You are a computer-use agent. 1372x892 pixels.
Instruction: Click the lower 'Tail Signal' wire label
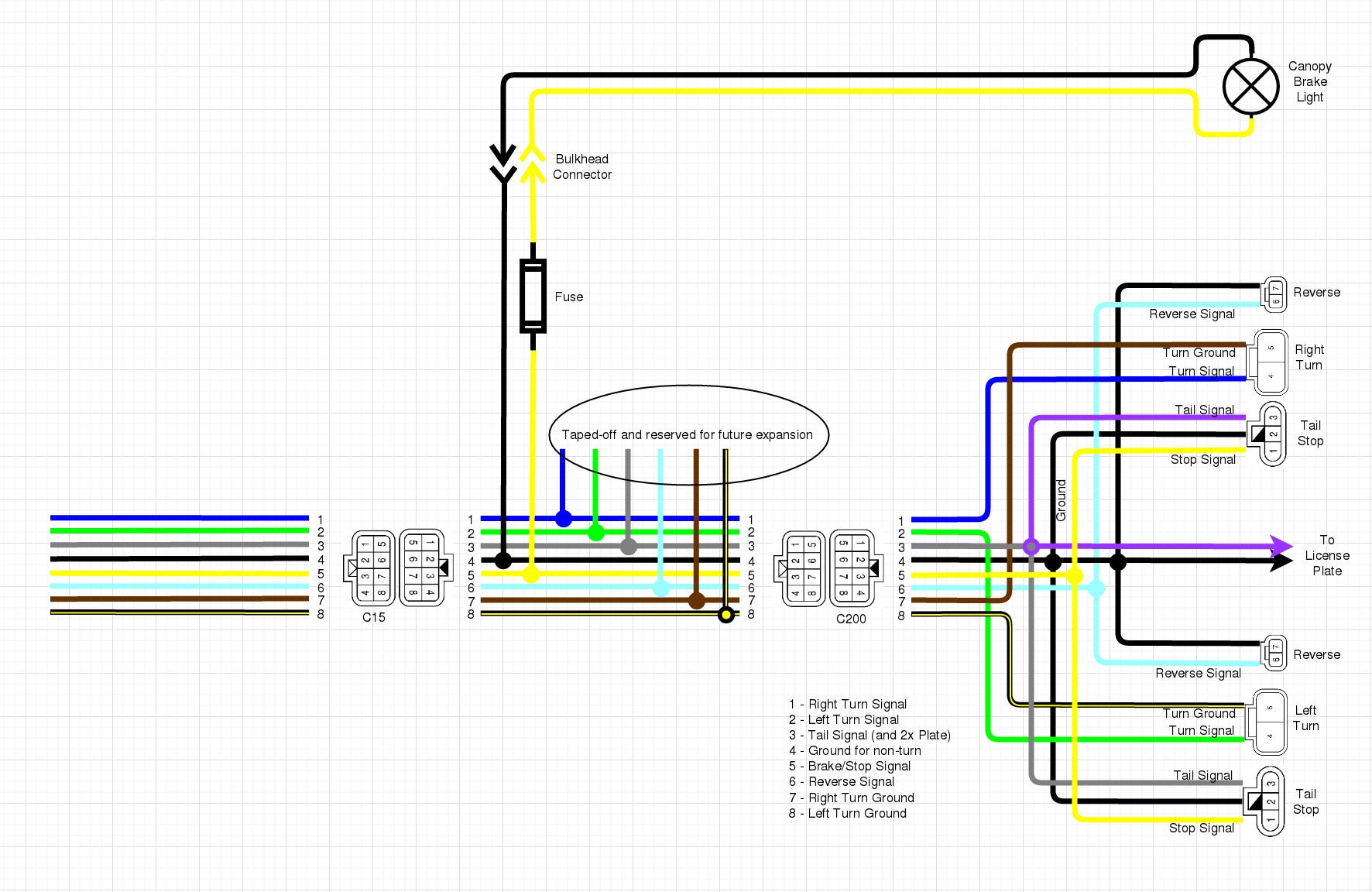coord(1203,775)
